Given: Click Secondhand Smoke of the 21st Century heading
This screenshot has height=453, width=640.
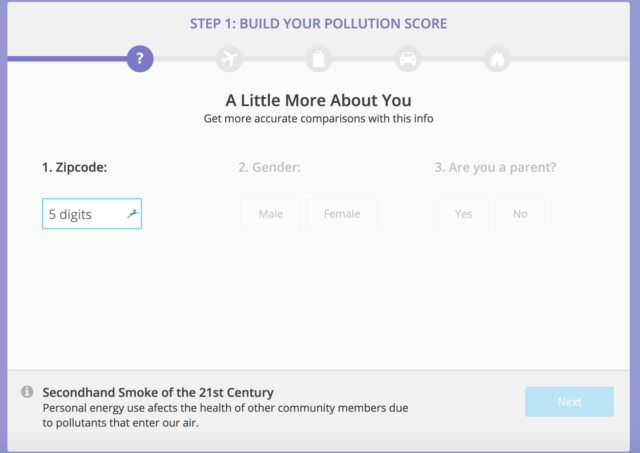Looking at the screenshot, I should pyautogui.click(x=158, y=392).
